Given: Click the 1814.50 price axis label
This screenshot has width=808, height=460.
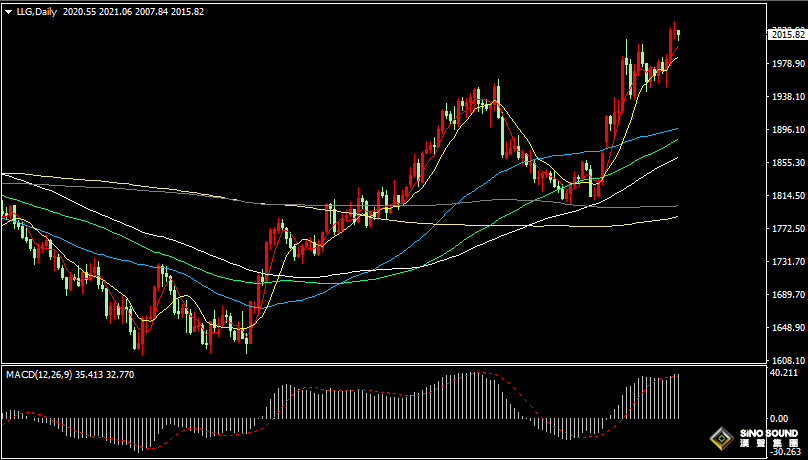Looking at the screenshot, I should [x=786, y=196].
